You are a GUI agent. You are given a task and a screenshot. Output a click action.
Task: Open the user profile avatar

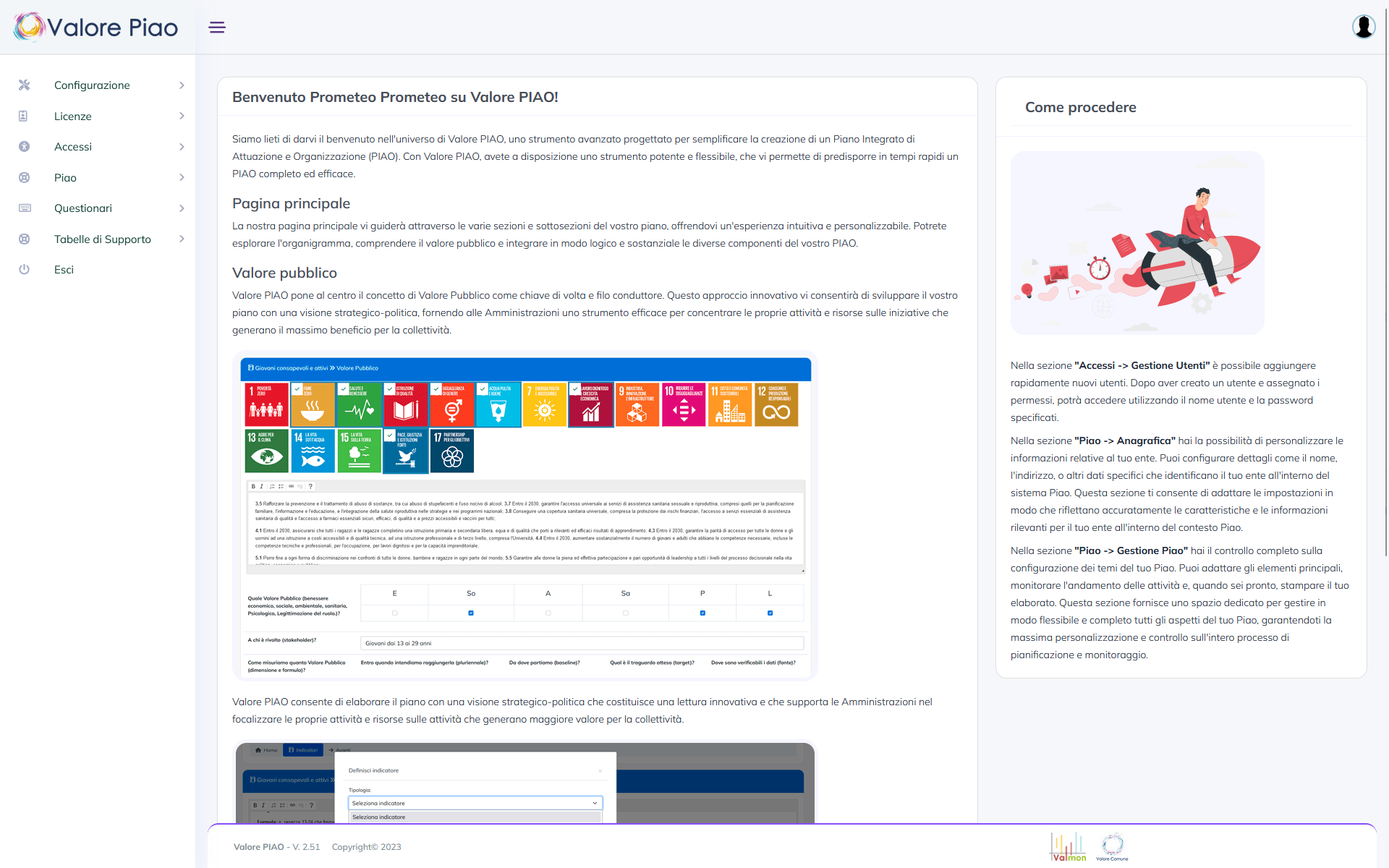(1364, 27)
